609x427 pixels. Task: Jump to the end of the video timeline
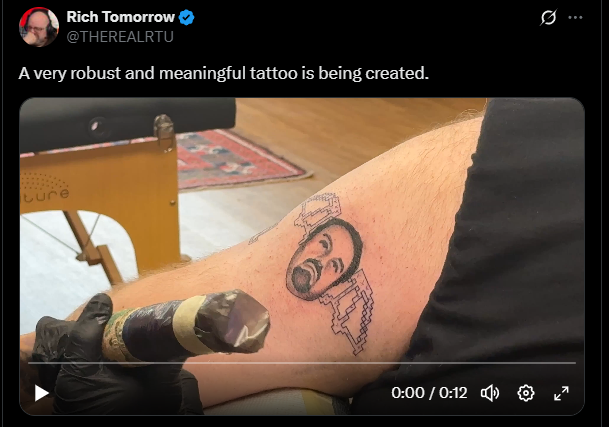[x=575, y=363]
